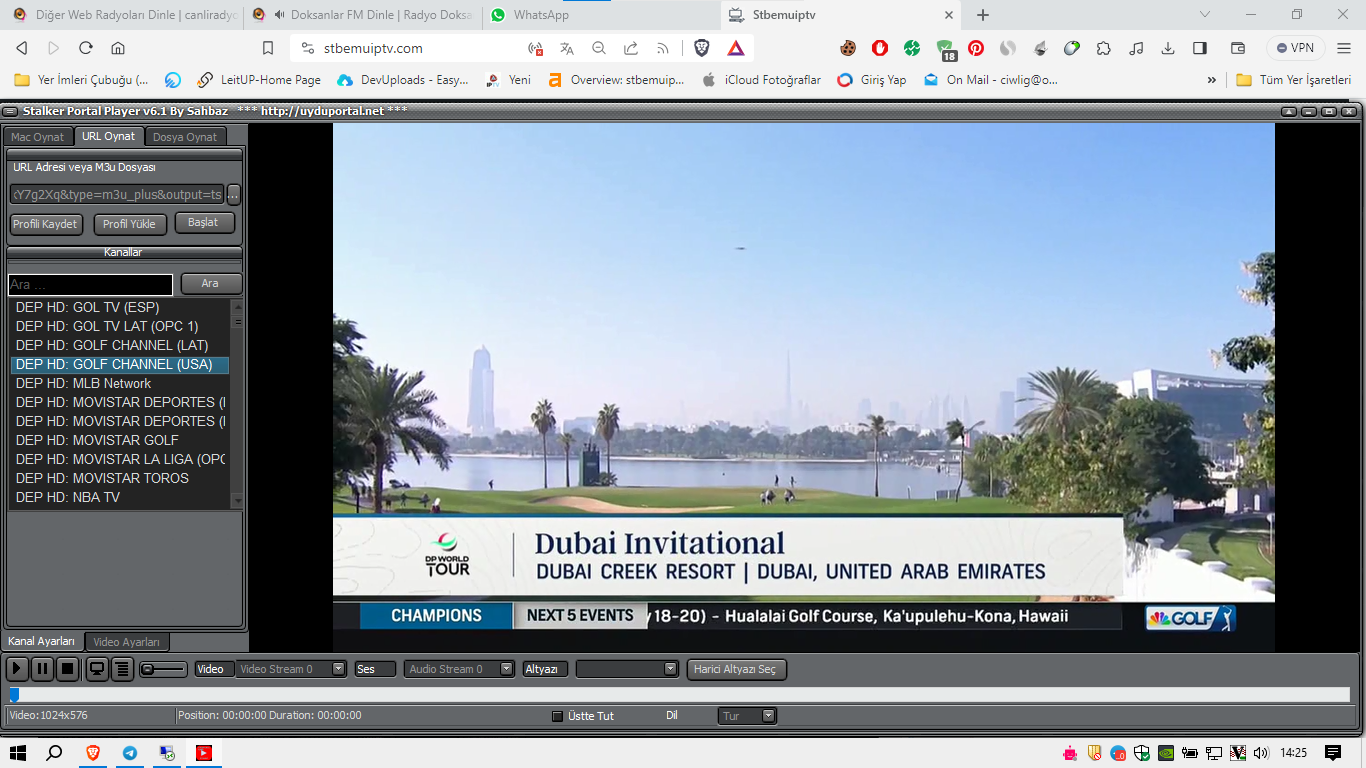Select channel DEP HD: GOLF CHANNEL (USA)
Screen dimensions: 1366x768
pyautogui.click(x=120, y=364)
